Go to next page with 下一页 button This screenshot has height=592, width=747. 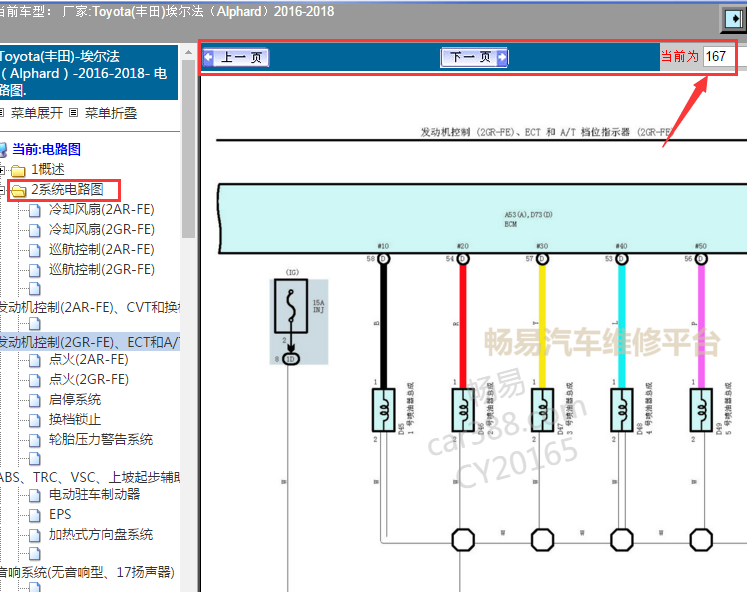click(x=474, y=58)
